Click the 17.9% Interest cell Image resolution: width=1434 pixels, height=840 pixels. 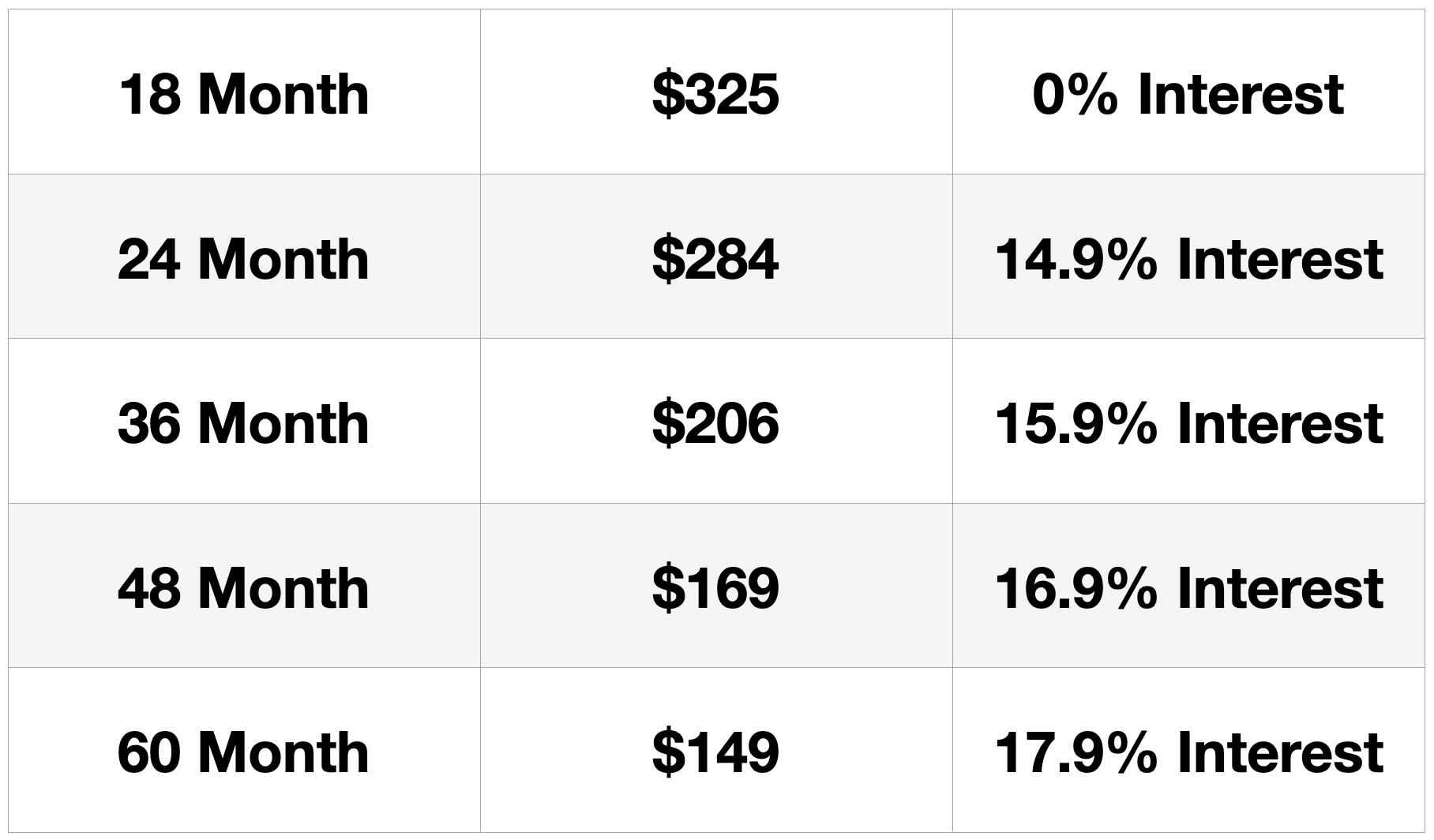pyautogui.click(x=1188, y=752)
